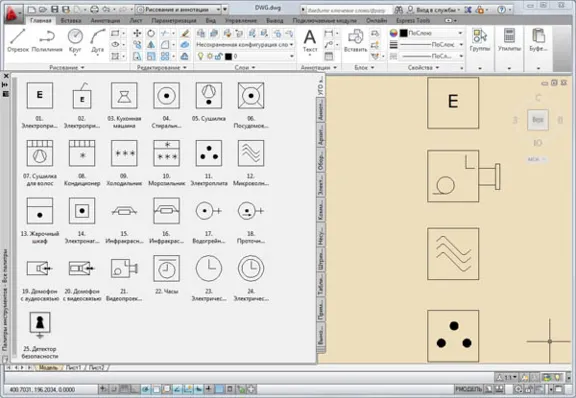Screen dimensions: 576x398
Task: Select palette block 09. Холодильник
Action: click(x=124, y=162)
